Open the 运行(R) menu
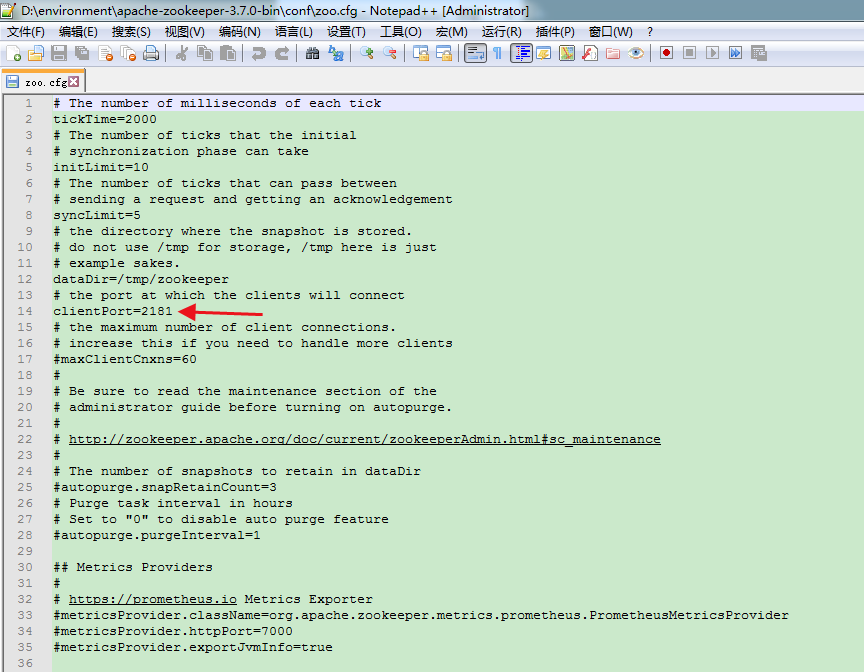 [501, 32]
